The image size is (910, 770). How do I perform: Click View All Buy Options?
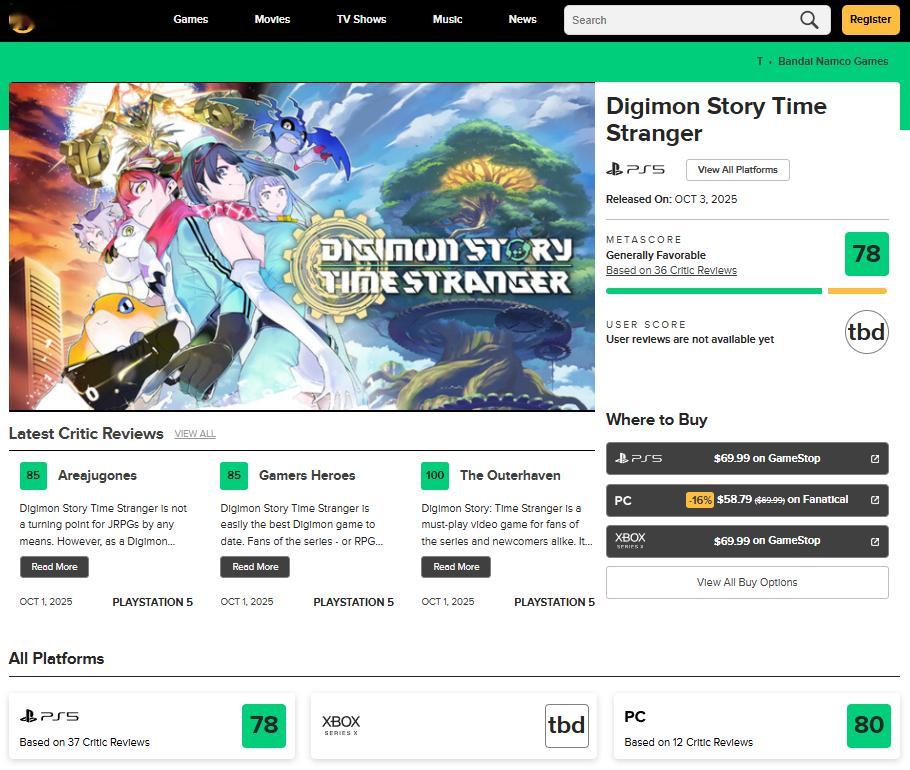point(747,582)
